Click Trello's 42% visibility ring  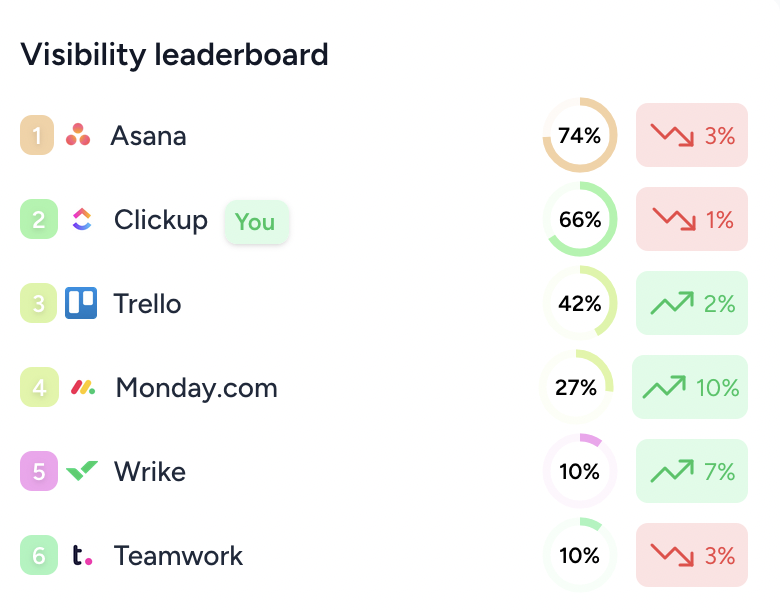coord(580,303)
